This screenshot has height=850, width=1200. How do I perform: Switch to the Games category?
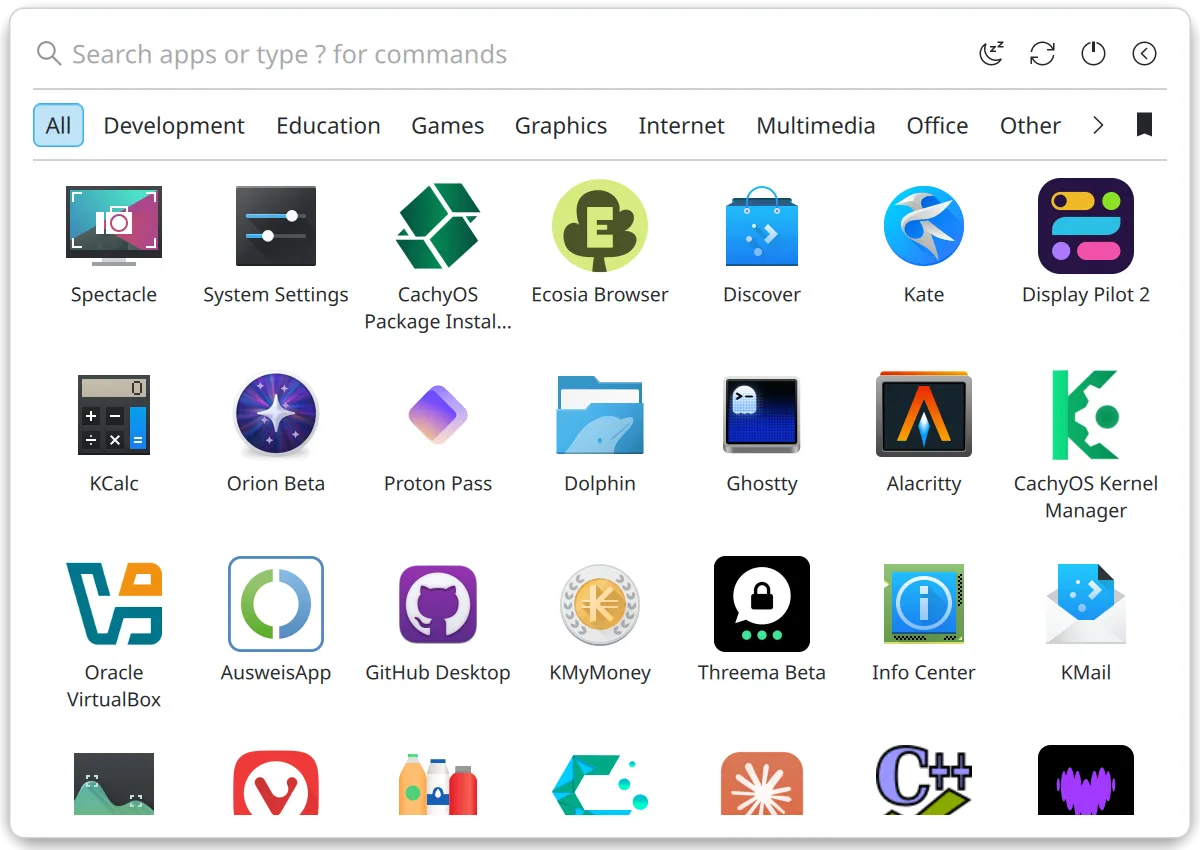[x=448, y=125]
